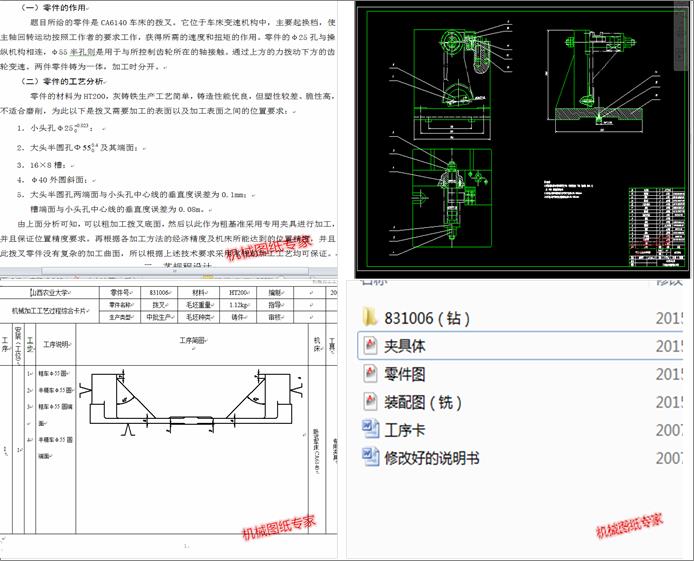Select the 零件图 DWG file icon
Viewport: 694px width, 561px height.
[370, 373]
